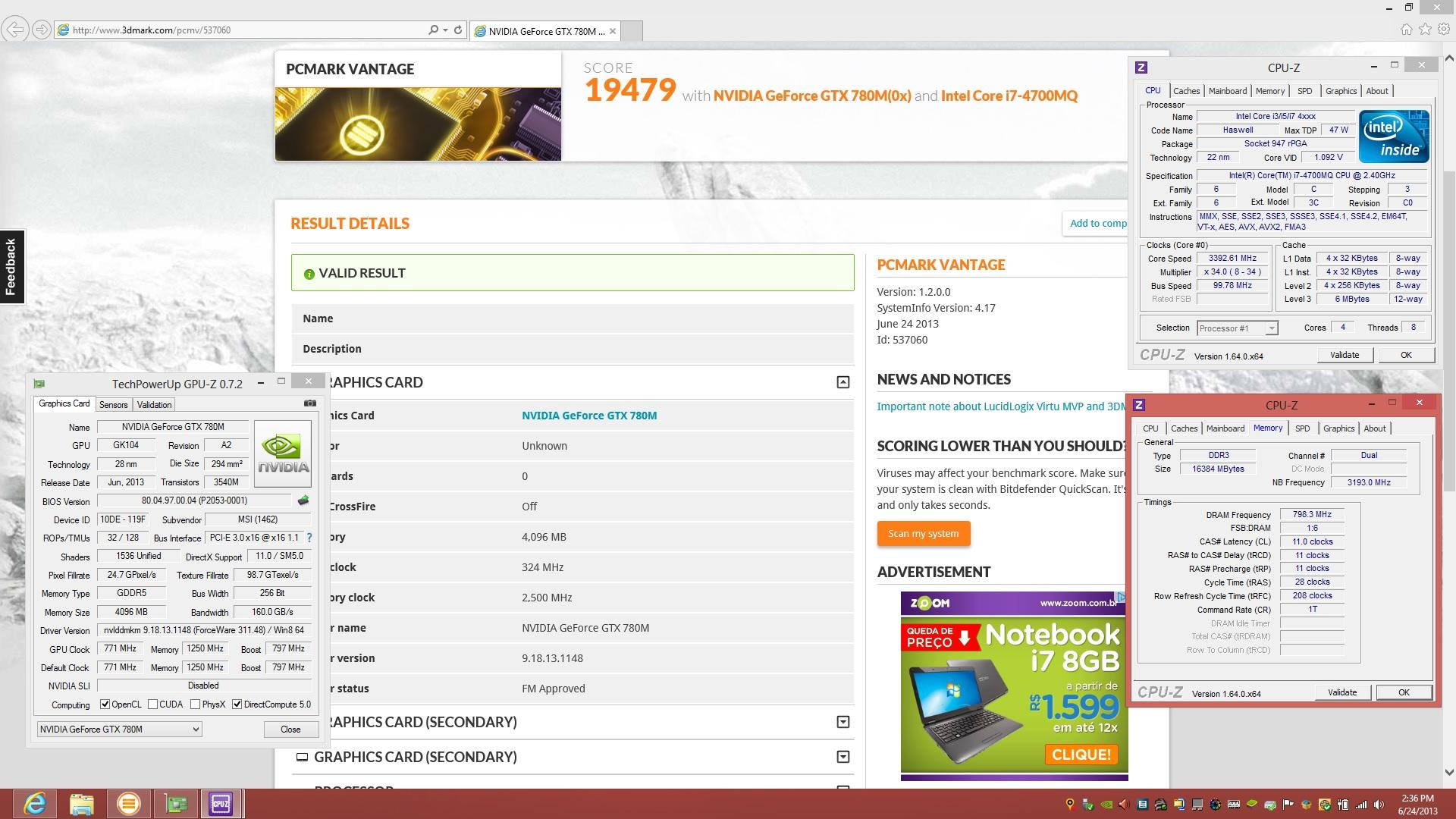1456x819 pixels.
Task: Select BIOS Version field 80.04.97.00.04
Action: tap(194, 500)
